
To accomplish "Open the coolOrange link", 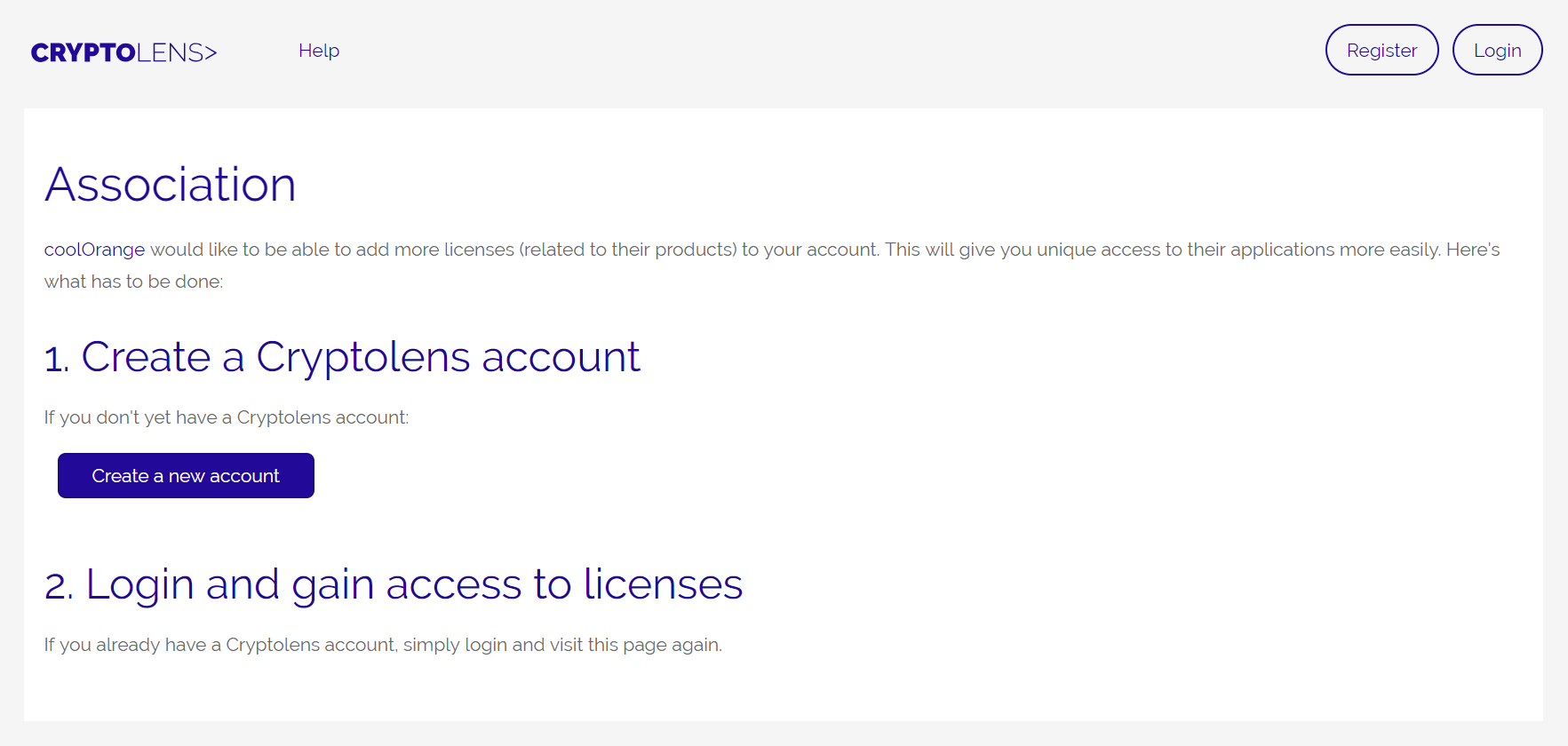I will click(94, 250).
